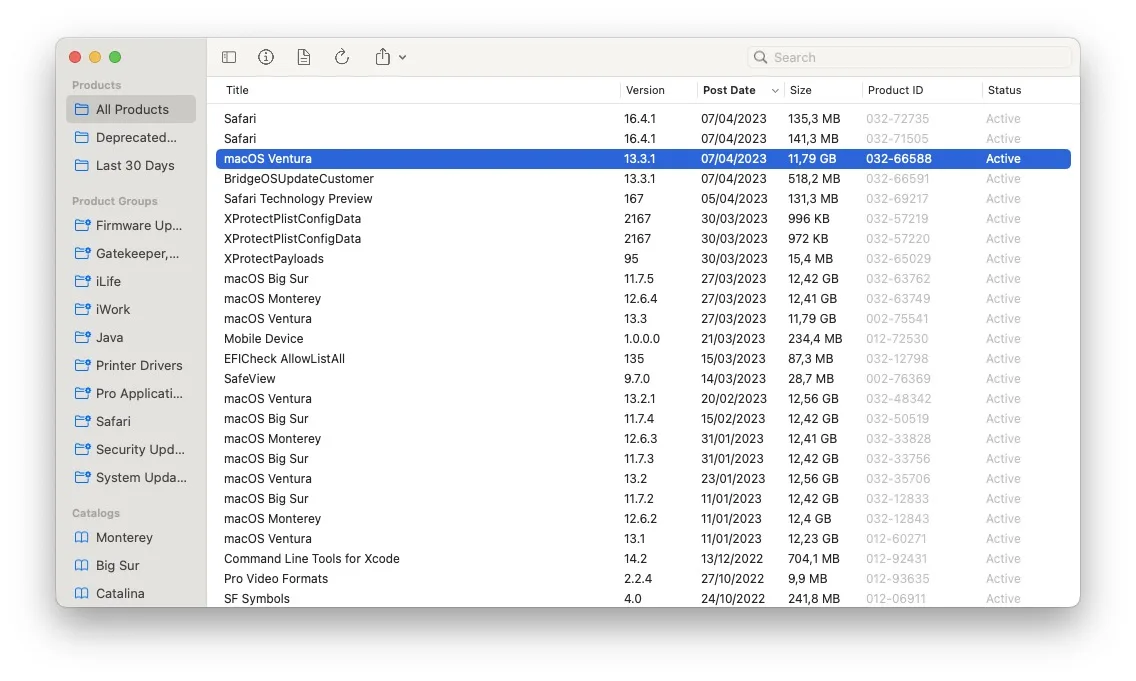Screen dimensions: 1136x681
Task: Reload the catalog with the refresh icon
Action: [342, 57]
